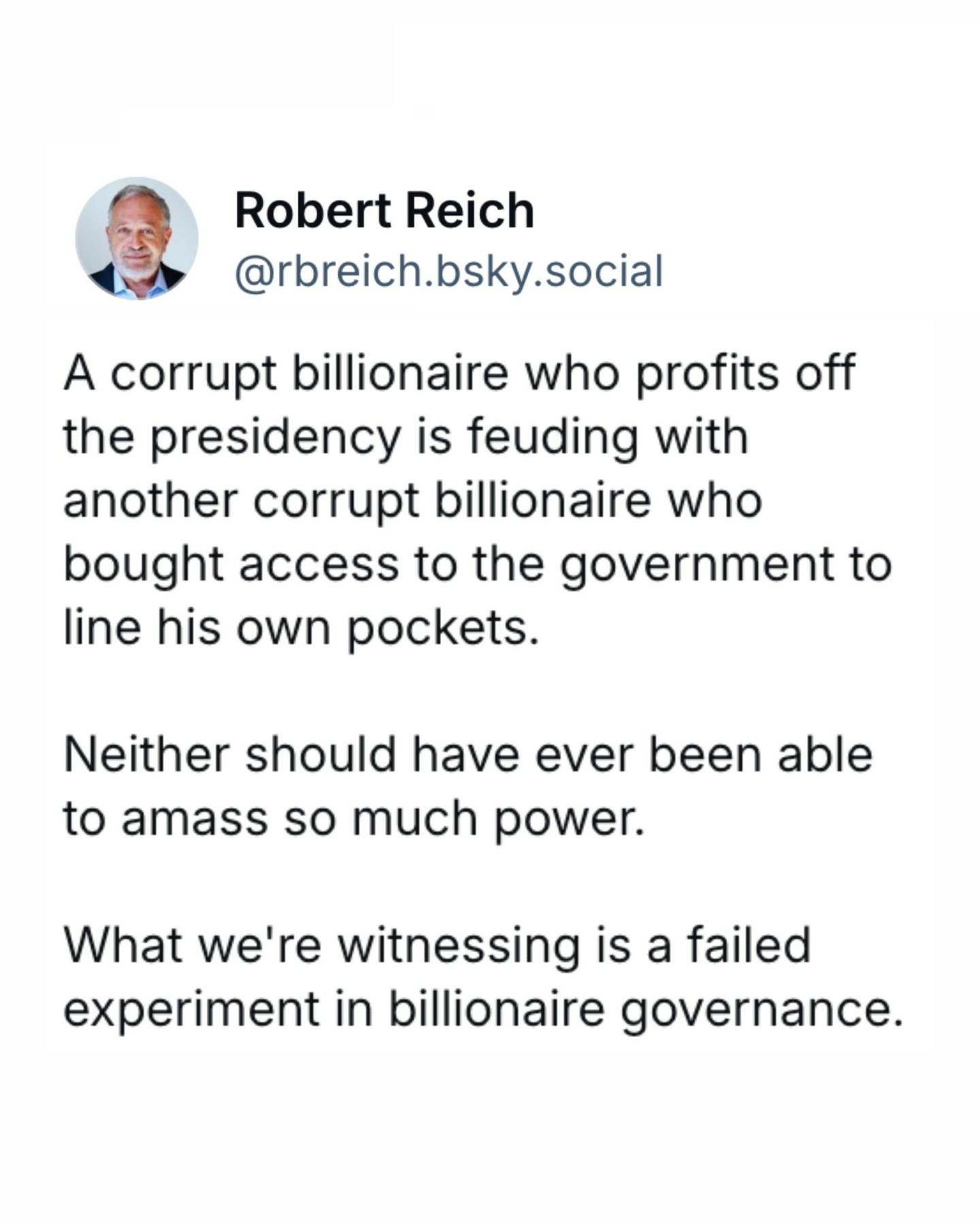Click the phrase "line his own pockets."
The height and width of the screenshot is (1225, 980).
point(301,627)
